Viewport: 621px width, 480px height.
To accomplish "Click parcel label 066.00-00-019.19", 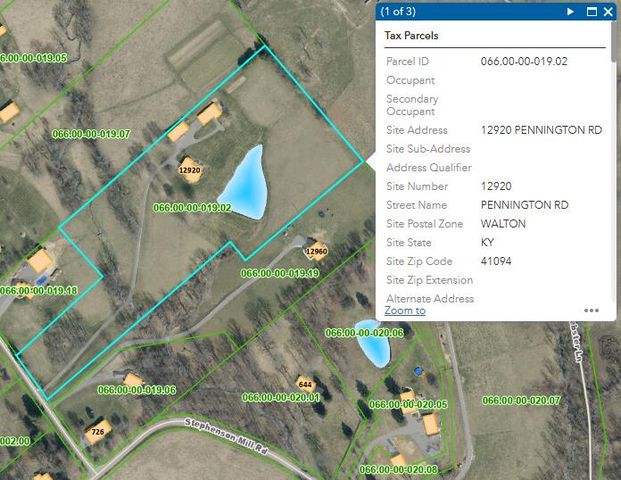I will click(280, 273).
